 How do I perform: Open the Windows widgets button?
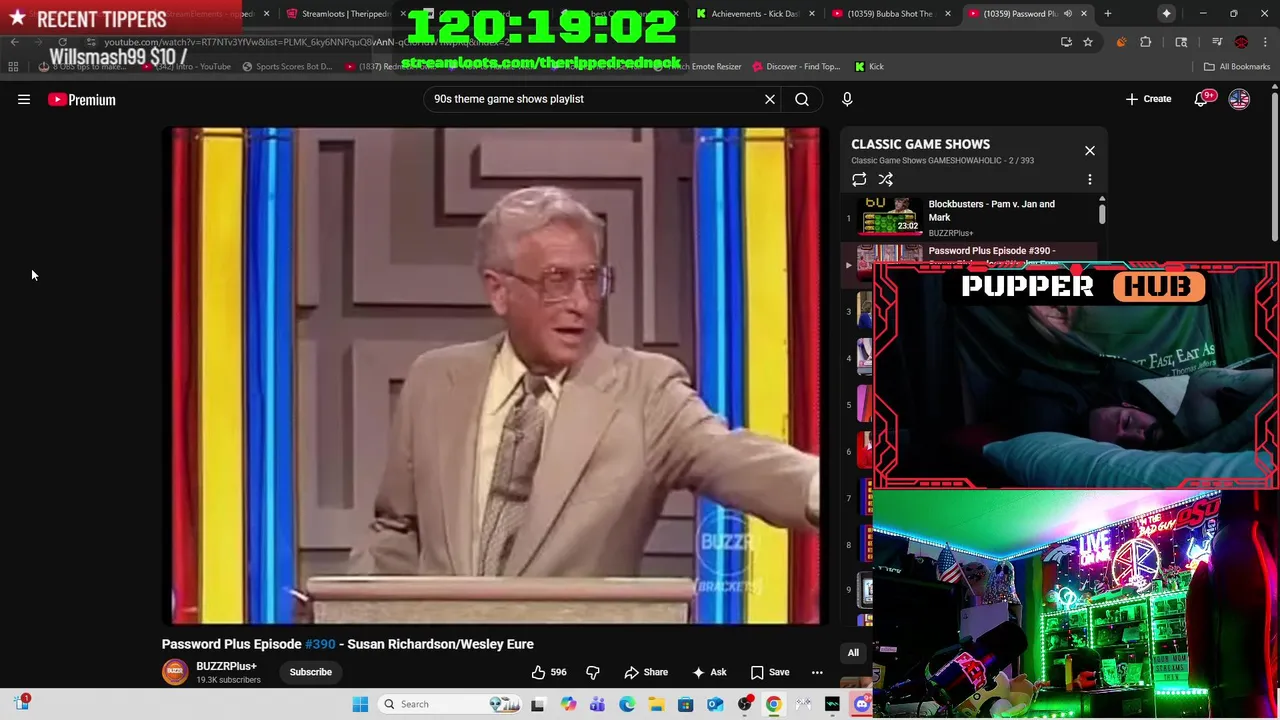[21, 703]
